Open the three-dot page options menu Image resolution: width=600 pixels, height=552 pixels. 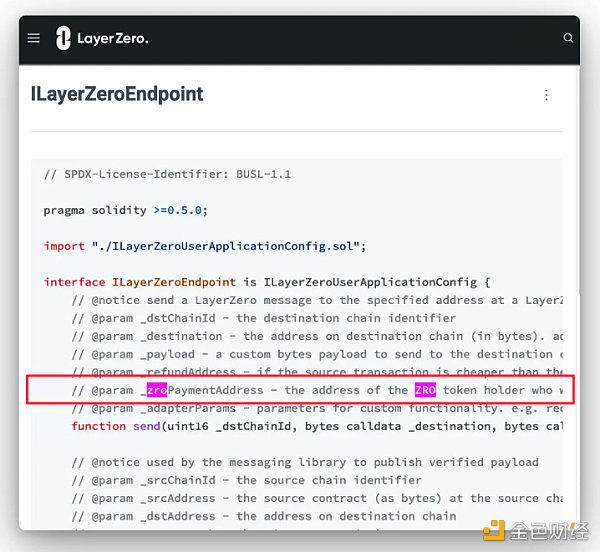(x=546, y=95)
